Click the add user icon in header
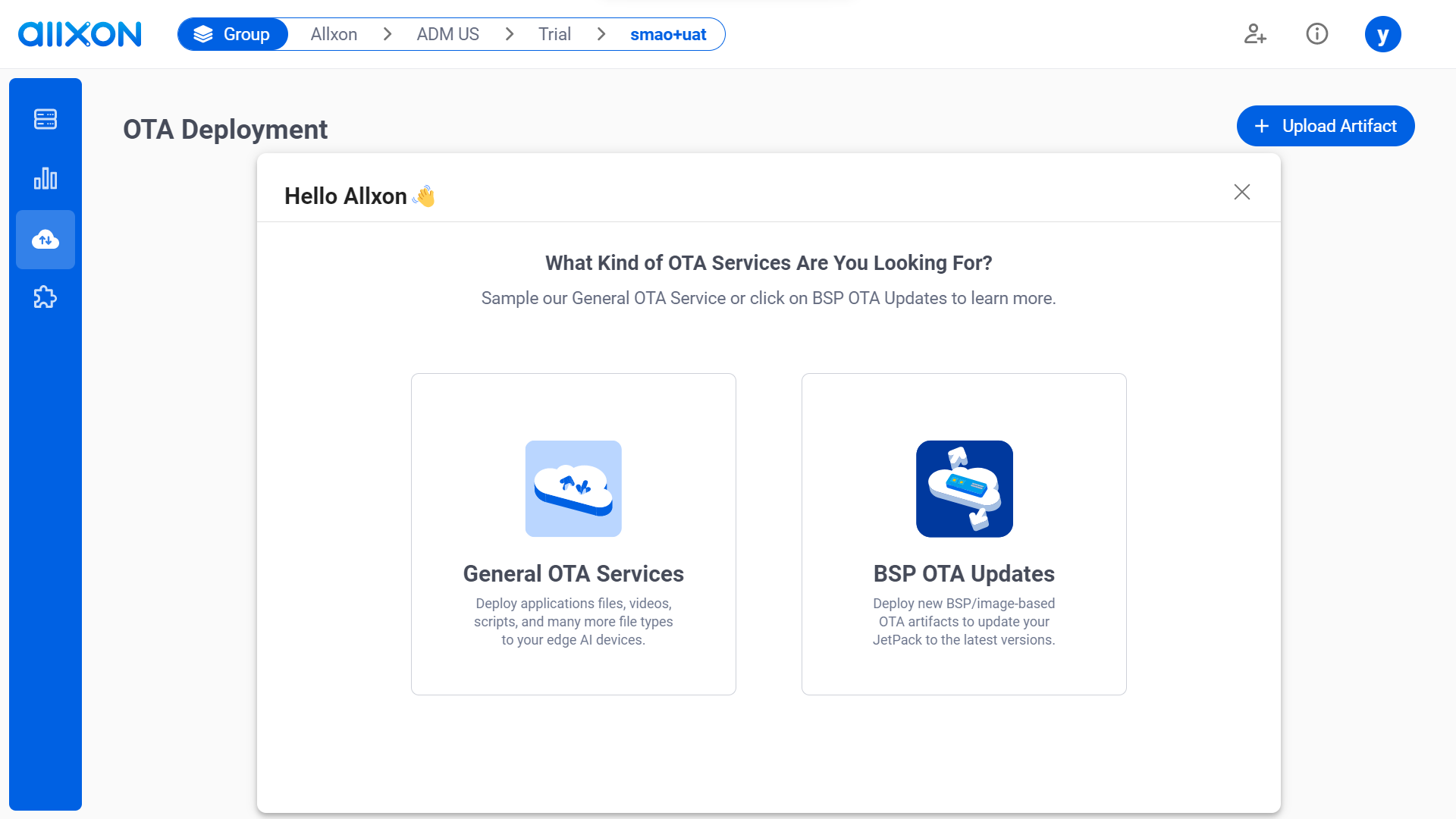The image size is (1456, 819). [x=1255, y=34]
